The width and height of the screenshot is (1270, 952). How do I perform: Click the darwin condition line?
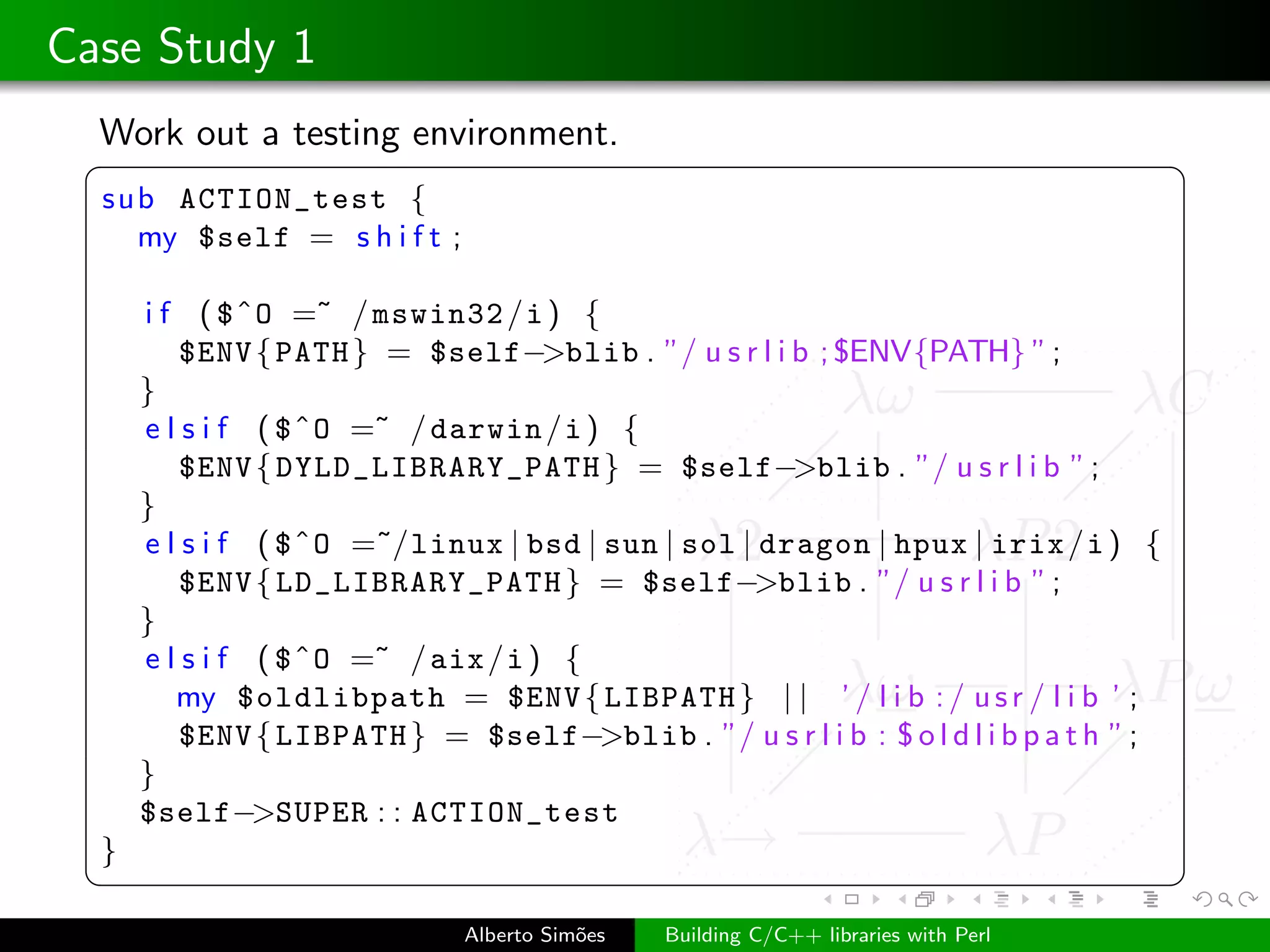[392, 429]
